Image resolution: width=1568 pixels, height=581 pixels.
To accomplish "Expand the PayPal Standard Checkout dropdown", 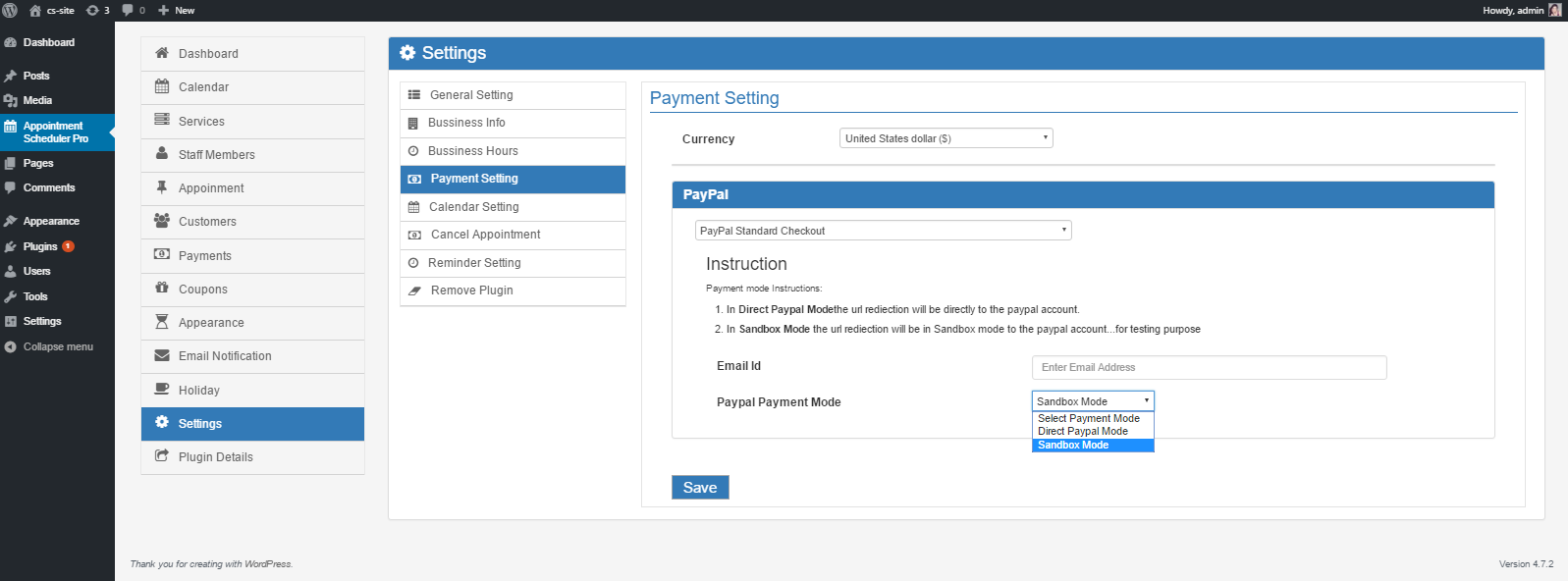I will tap(883, 231).
